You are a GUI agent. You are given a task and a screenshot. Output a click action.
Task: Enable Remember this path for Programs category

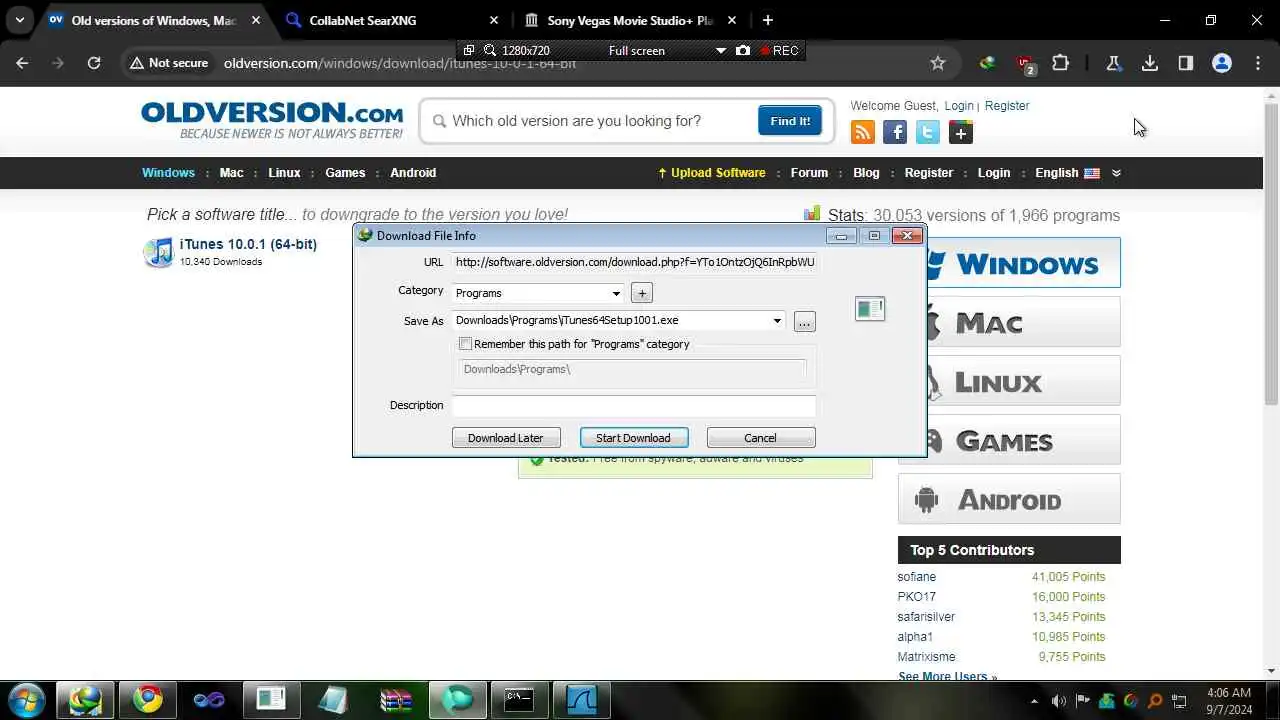coord(465,344)
